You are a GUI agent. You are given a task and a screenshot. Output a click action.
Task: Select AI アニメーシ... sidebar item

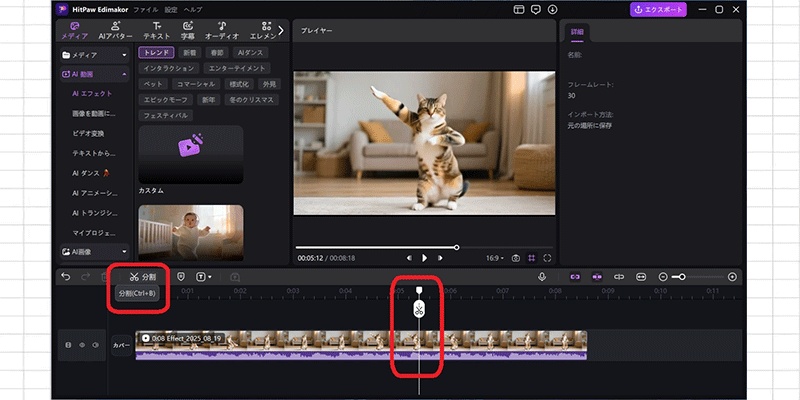pyautogui.click(x=94, y=193)
